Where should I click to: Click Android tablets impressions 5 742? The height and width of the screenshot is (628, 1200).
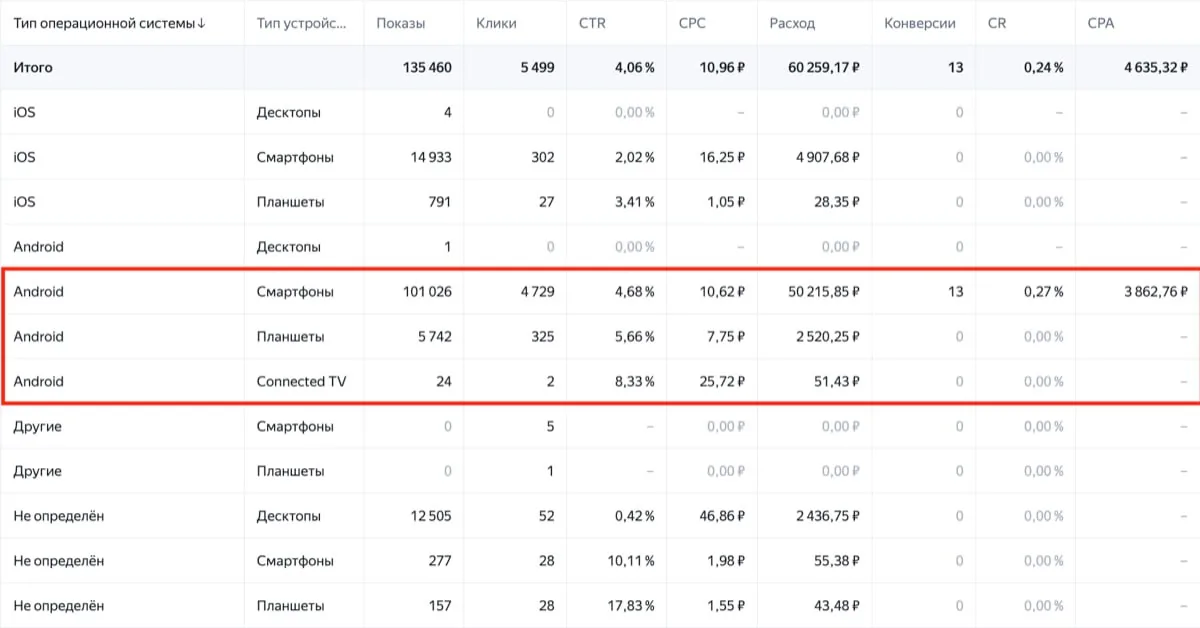(435, 337)
